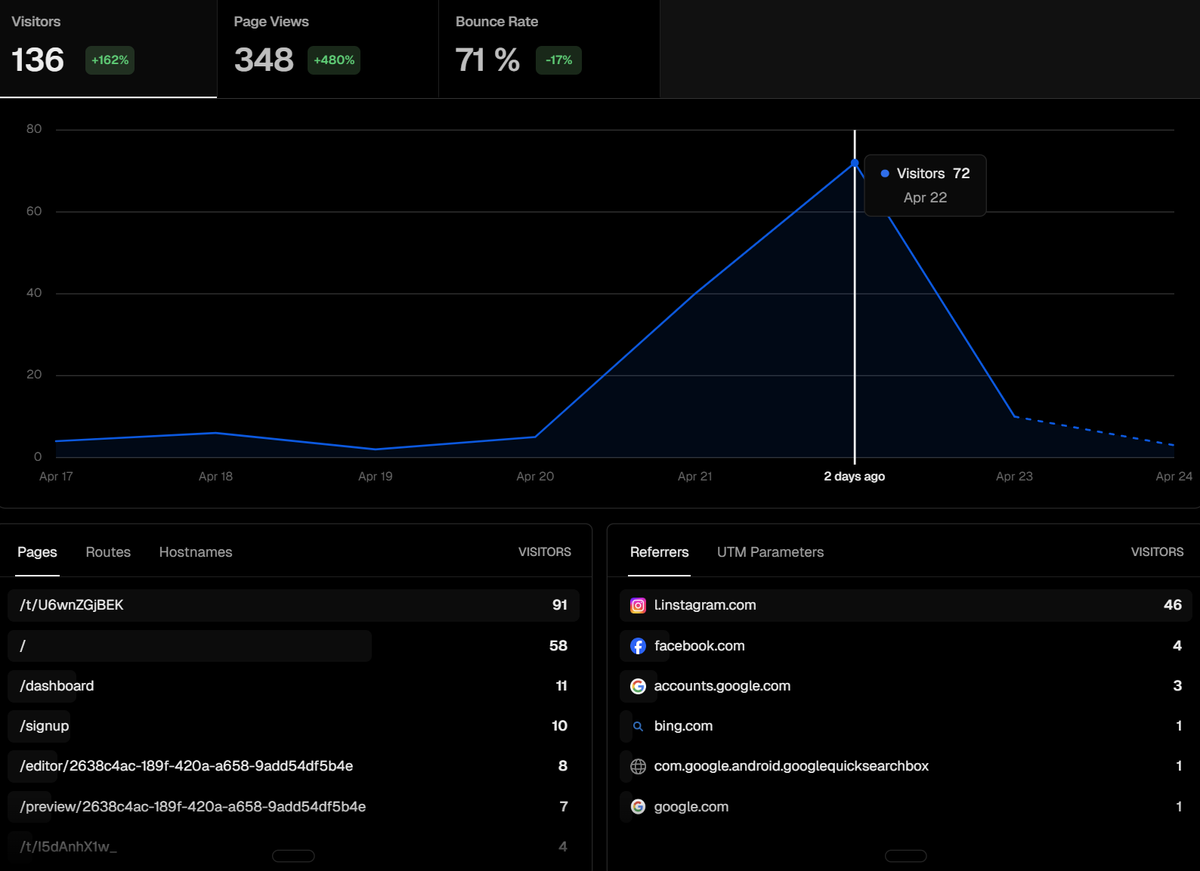Expand additional referrers with the ellipsis pill
1200x871 pixels.
click(x=905, y=855)
